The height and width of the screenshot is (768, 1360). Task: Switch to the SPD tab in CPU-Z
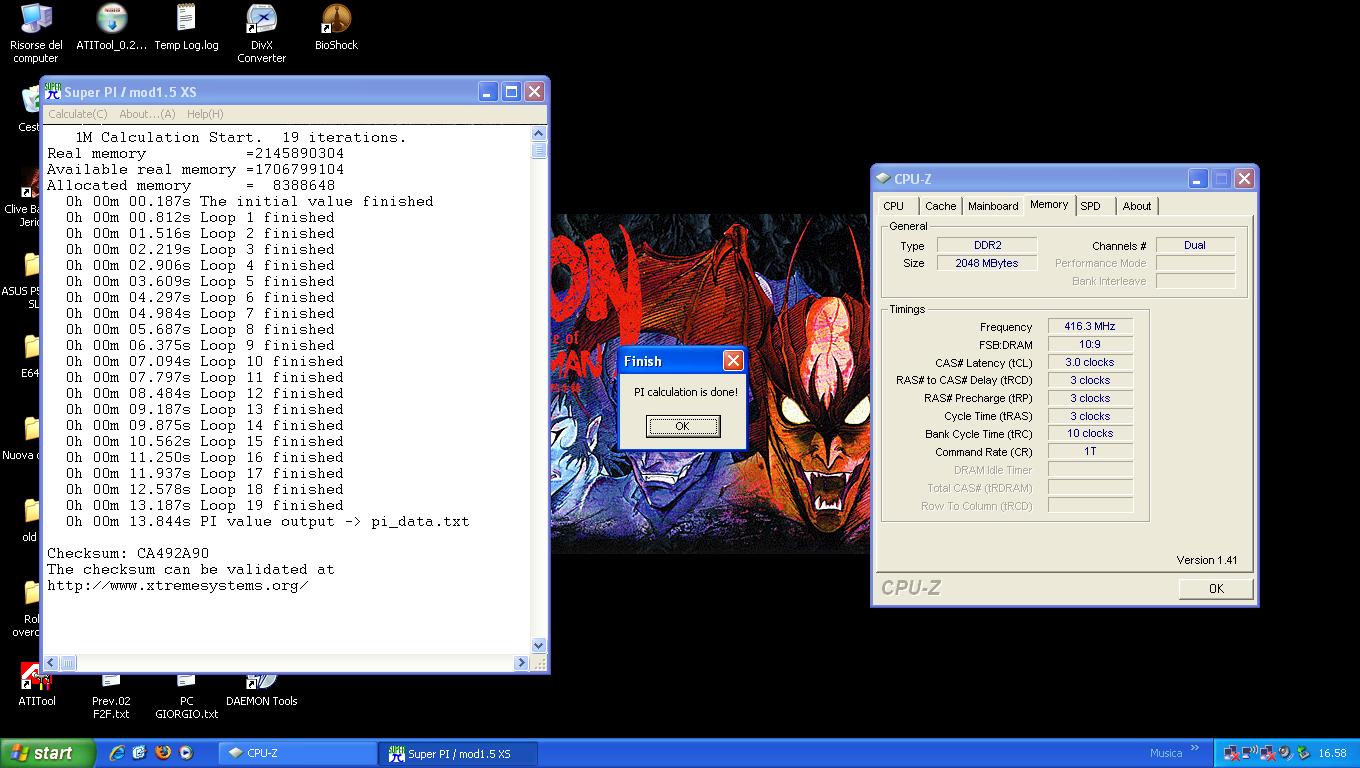(x=1091, y=206)
